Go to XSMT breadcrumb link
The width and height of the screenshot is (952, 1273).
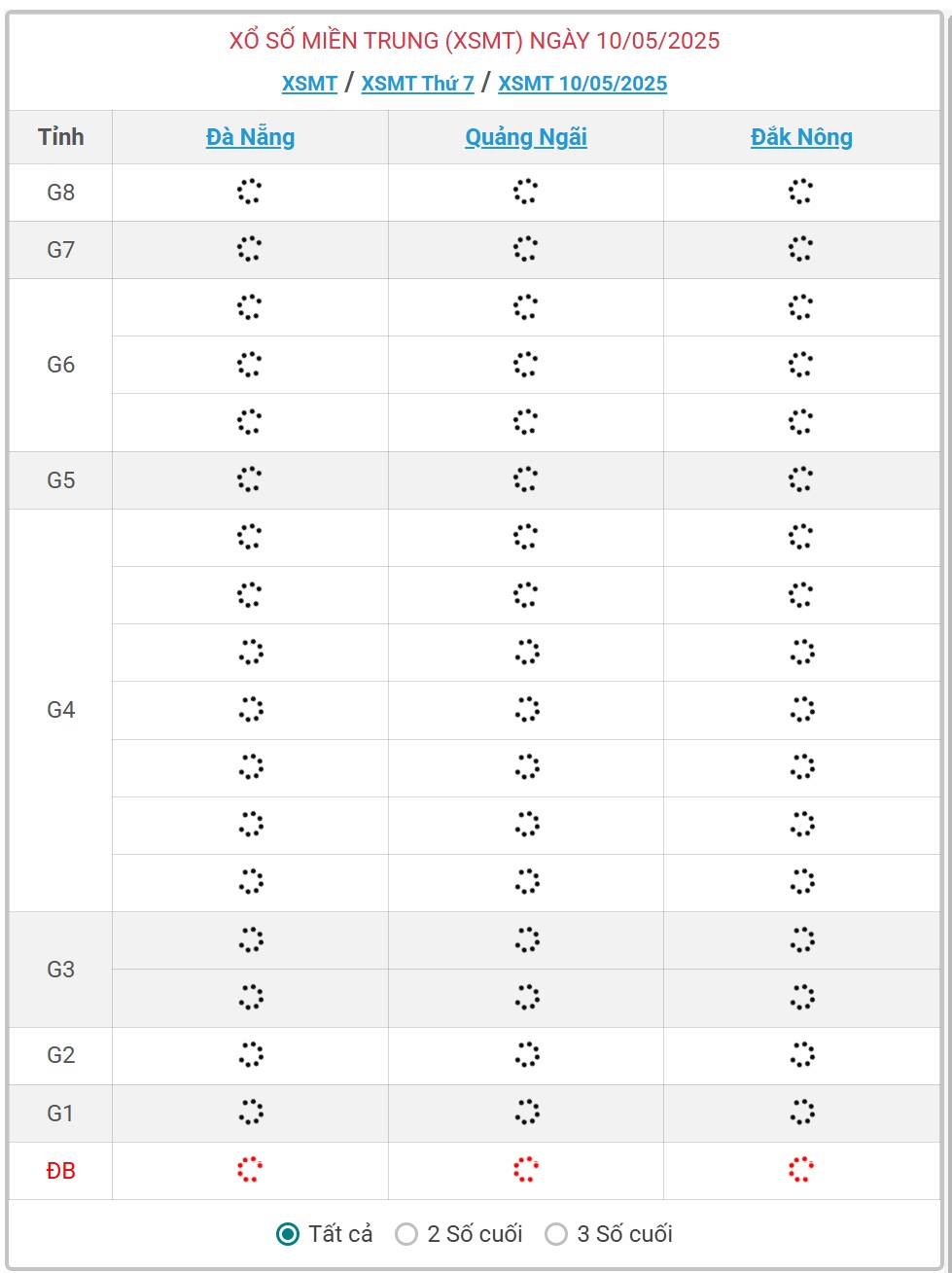click(309, 84)
